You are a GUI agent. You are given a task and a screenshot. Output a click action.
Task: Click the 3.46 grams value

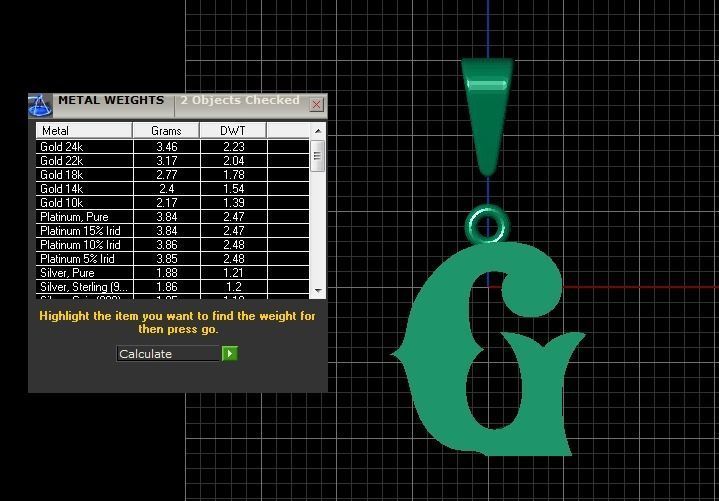coord(166,147)
